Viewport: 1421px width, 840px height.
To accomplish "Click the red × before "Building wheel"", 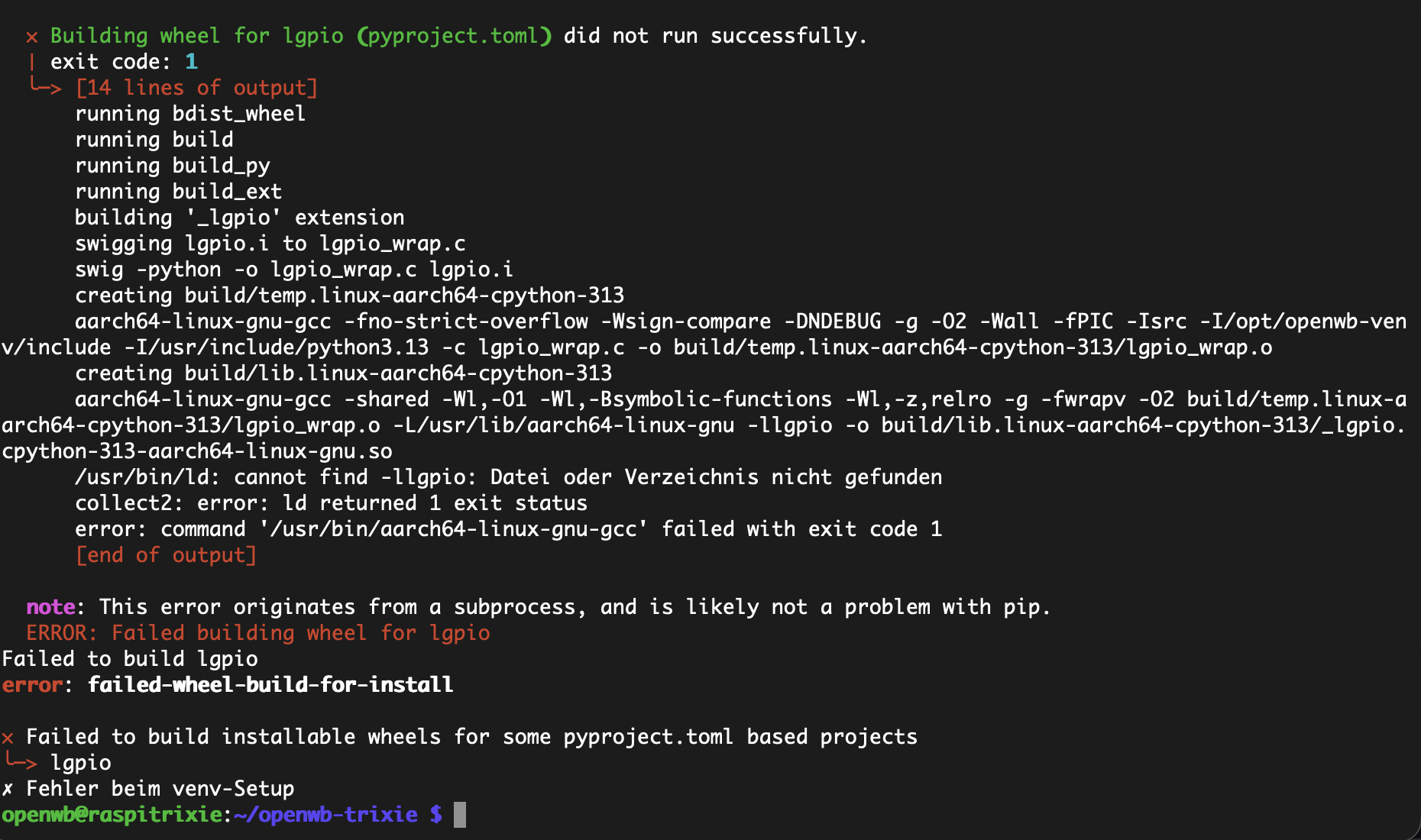I will pos(32,37).
